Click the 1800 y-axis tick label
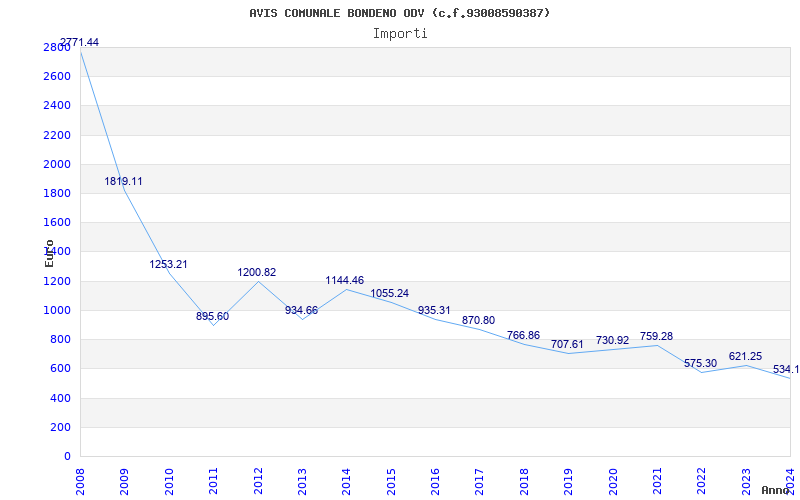 [57, 193]
